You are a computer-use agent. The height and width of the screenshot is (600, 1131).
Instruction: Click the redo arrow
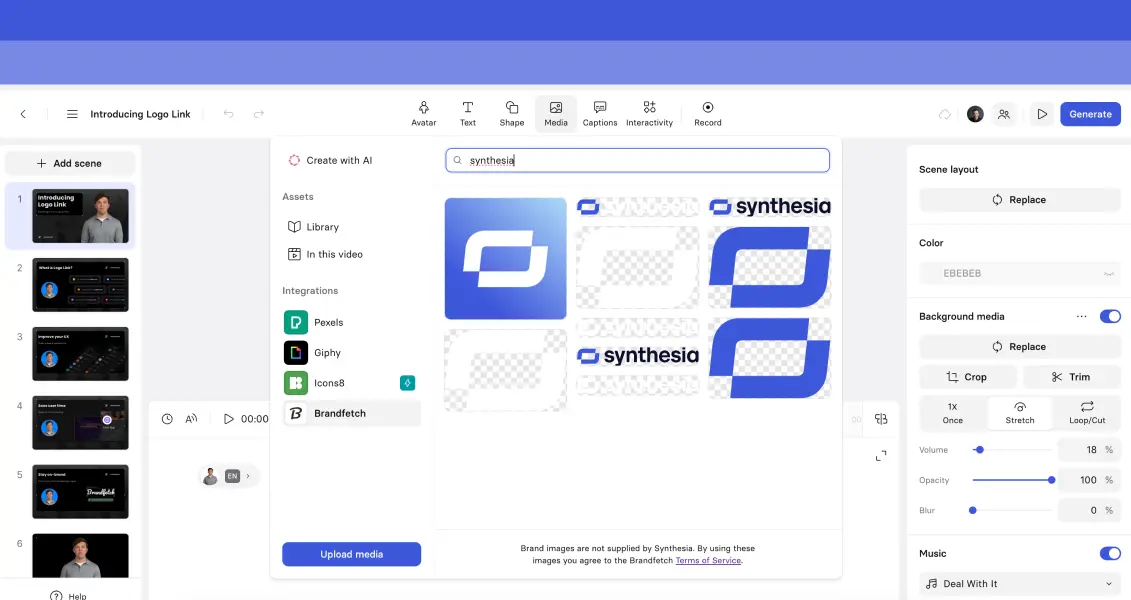point(259,114)
